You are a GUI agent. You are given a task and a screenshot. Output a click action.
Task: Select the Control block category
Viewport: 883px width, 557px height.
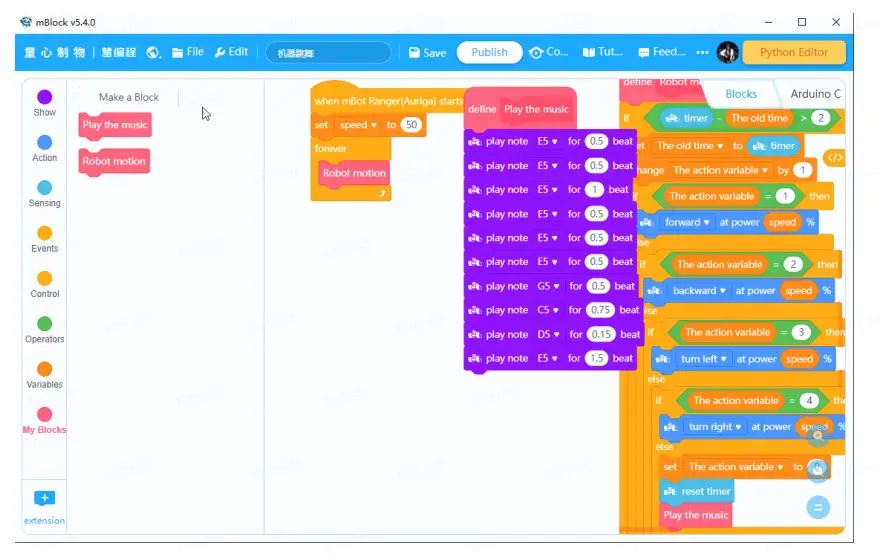coord(44,285)
